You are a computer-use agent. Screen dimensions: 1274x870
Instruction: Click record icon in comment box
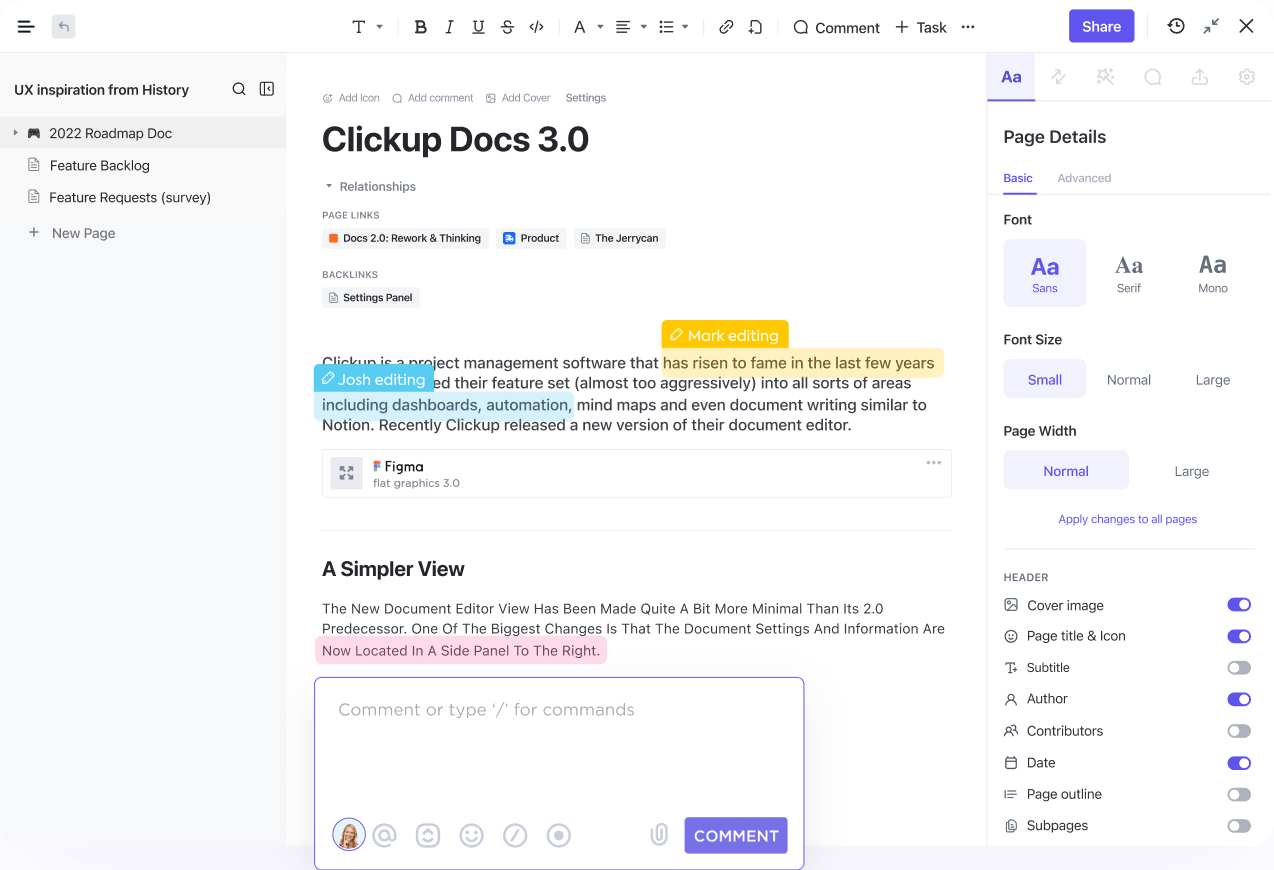point(559,835)
